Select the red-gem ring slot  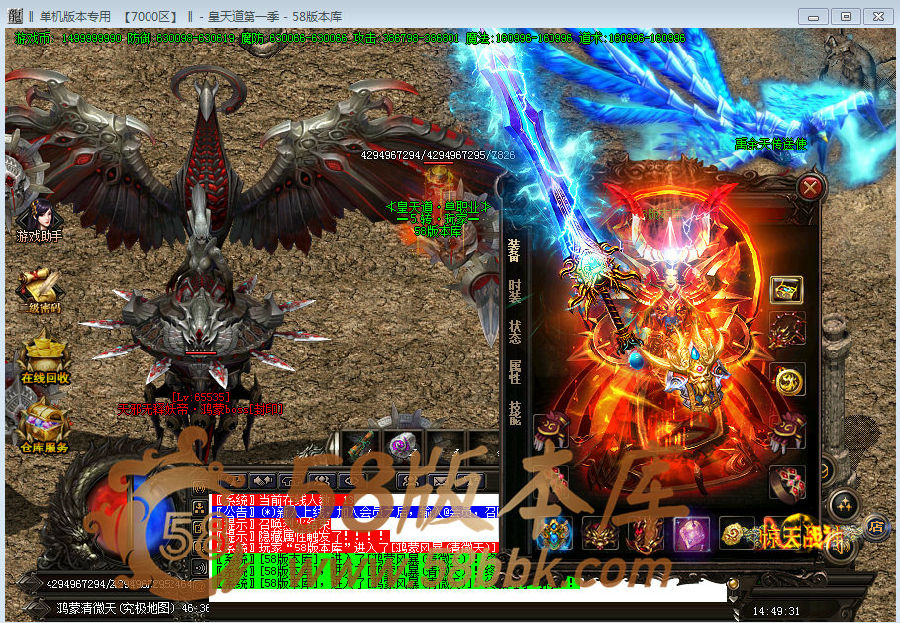787,482
